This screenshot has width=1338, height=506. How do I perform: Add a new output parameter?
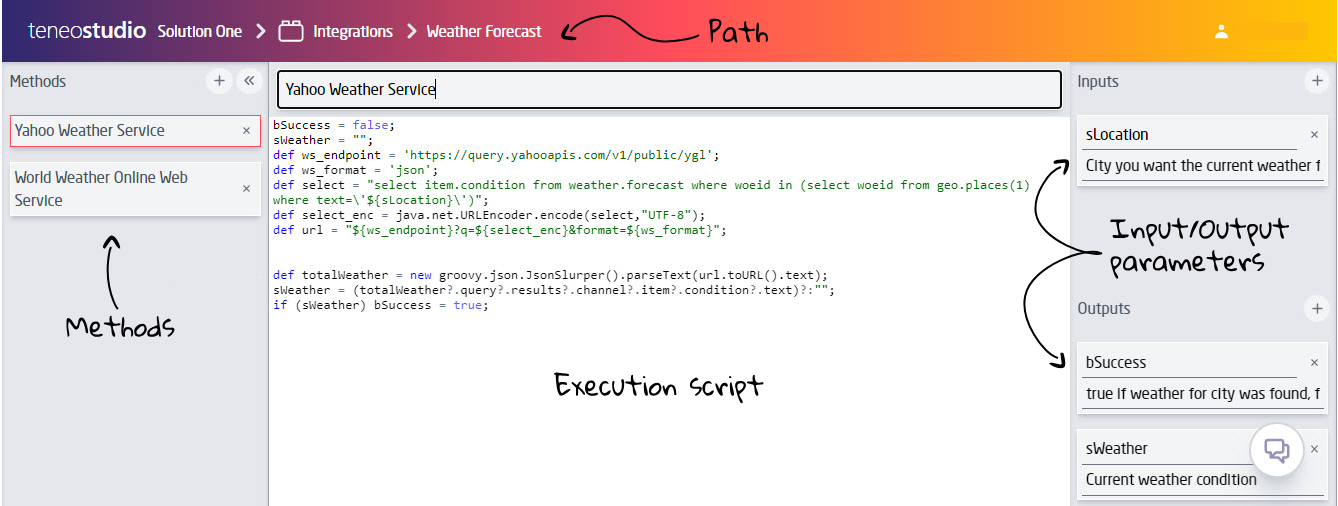pyautogui.click(x=1317, y=309)
